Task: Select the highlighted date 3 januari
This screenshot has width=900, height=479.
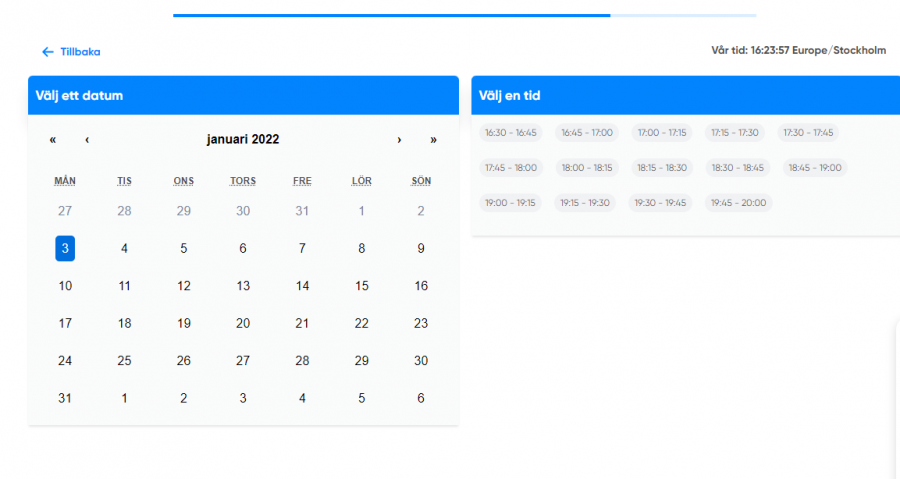Action: coord(65,248)
